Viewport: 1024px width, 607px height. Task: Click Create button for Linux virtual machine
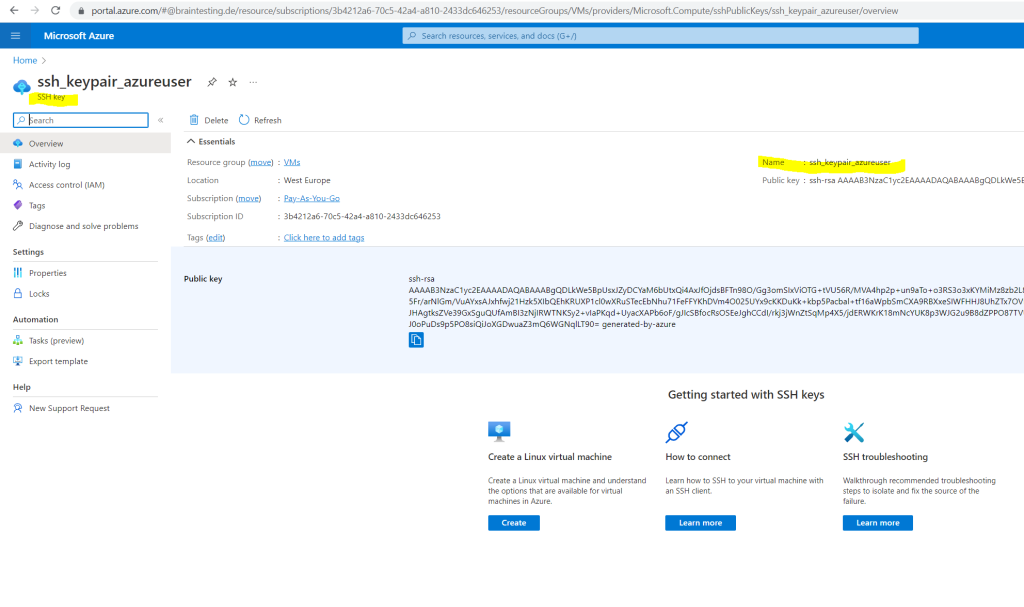pyautogui.click(x=514, y=523)
